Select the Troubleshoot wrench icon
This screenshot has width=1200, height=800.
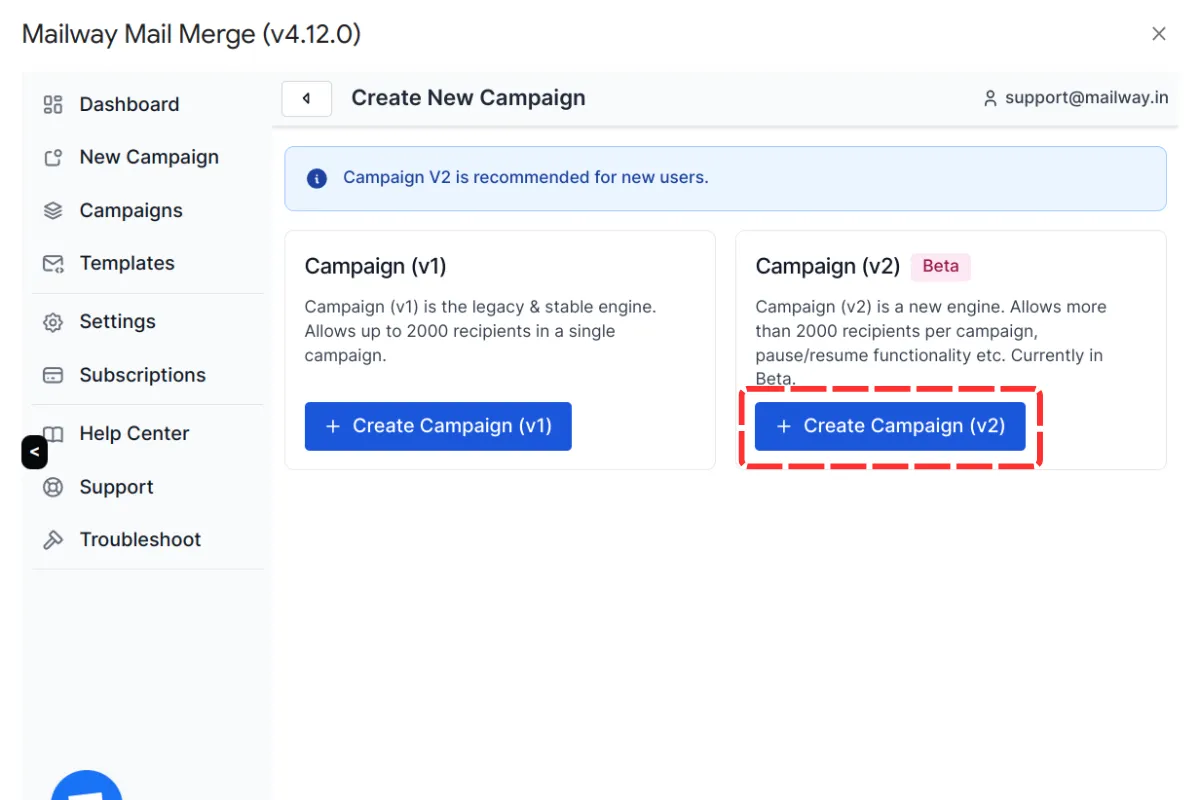pyautogui.click(x=52, y=539)
